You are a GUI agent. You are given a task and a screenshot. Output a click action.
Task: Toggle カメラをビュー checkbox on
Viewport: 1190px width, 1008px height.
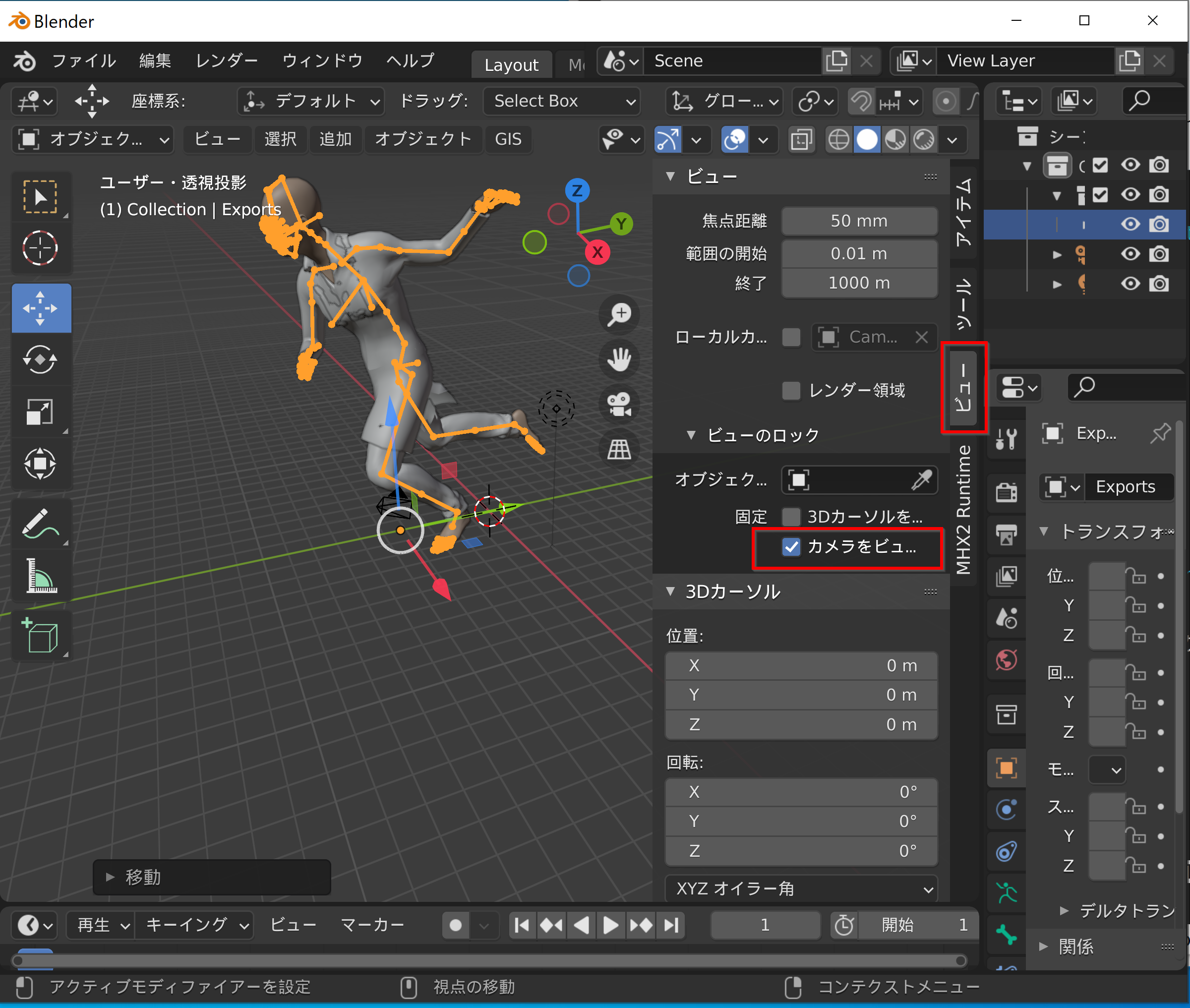[x=788, y=546]
